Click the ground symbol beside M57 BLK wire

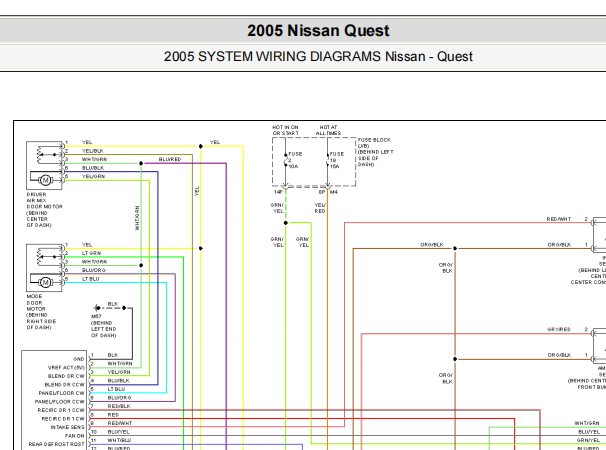coord(97,308)
